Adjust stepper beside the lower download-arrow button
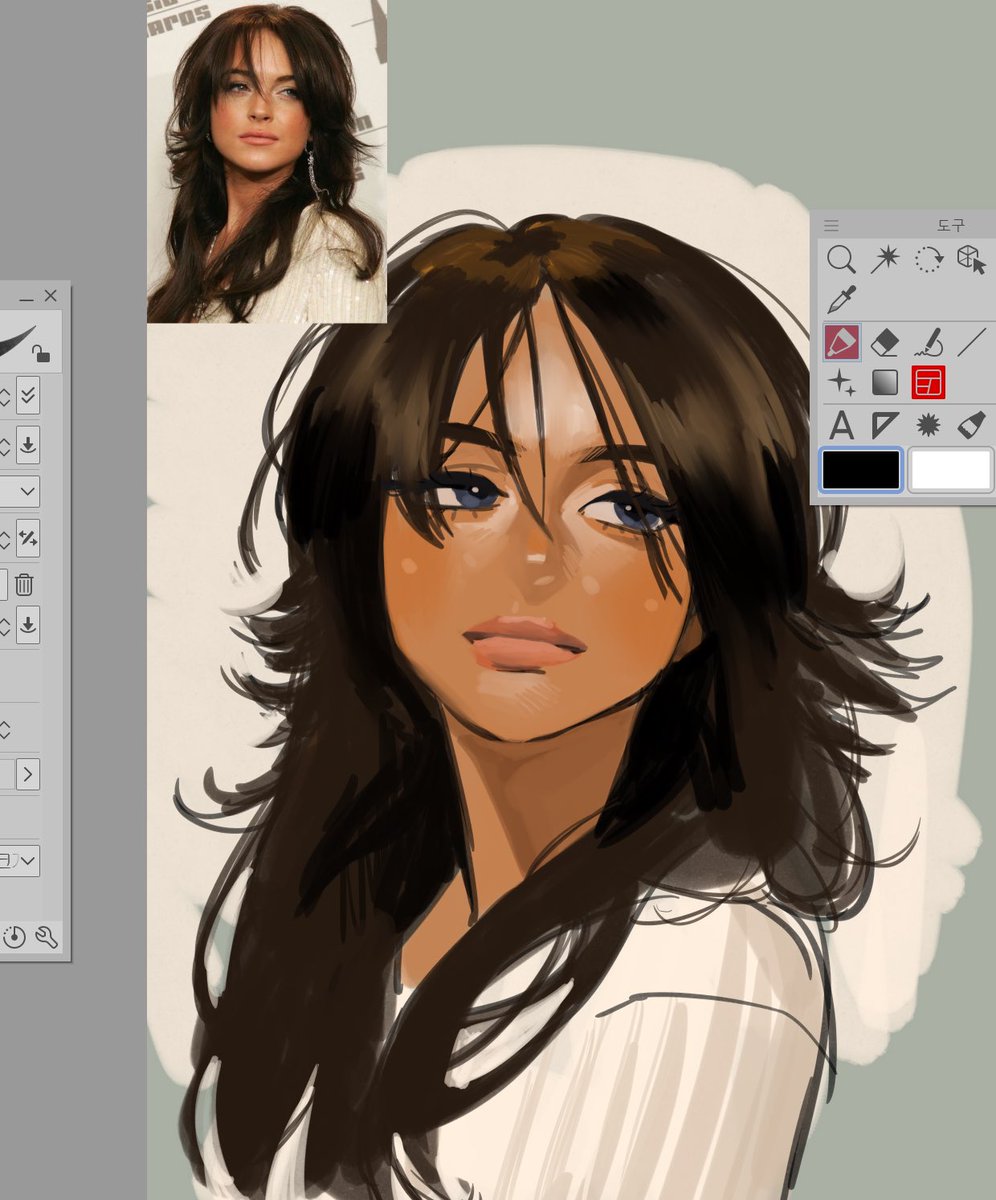 point(5,626)
